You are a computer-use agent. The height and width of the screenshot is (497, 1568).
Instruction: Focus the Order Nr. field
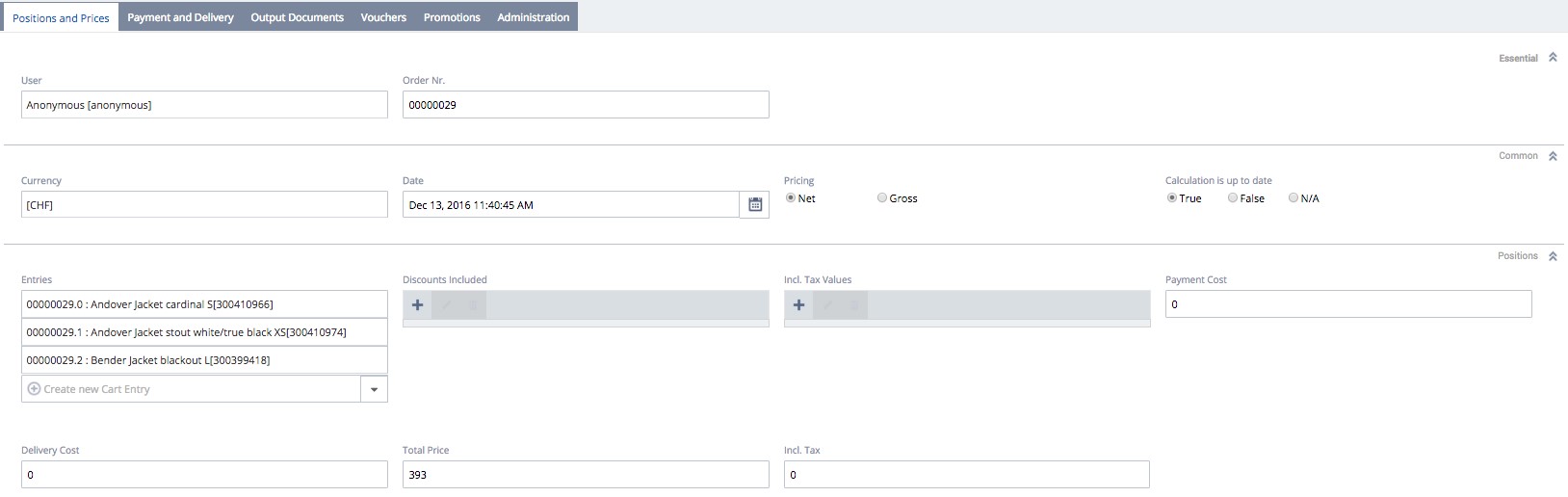point(586,104)
